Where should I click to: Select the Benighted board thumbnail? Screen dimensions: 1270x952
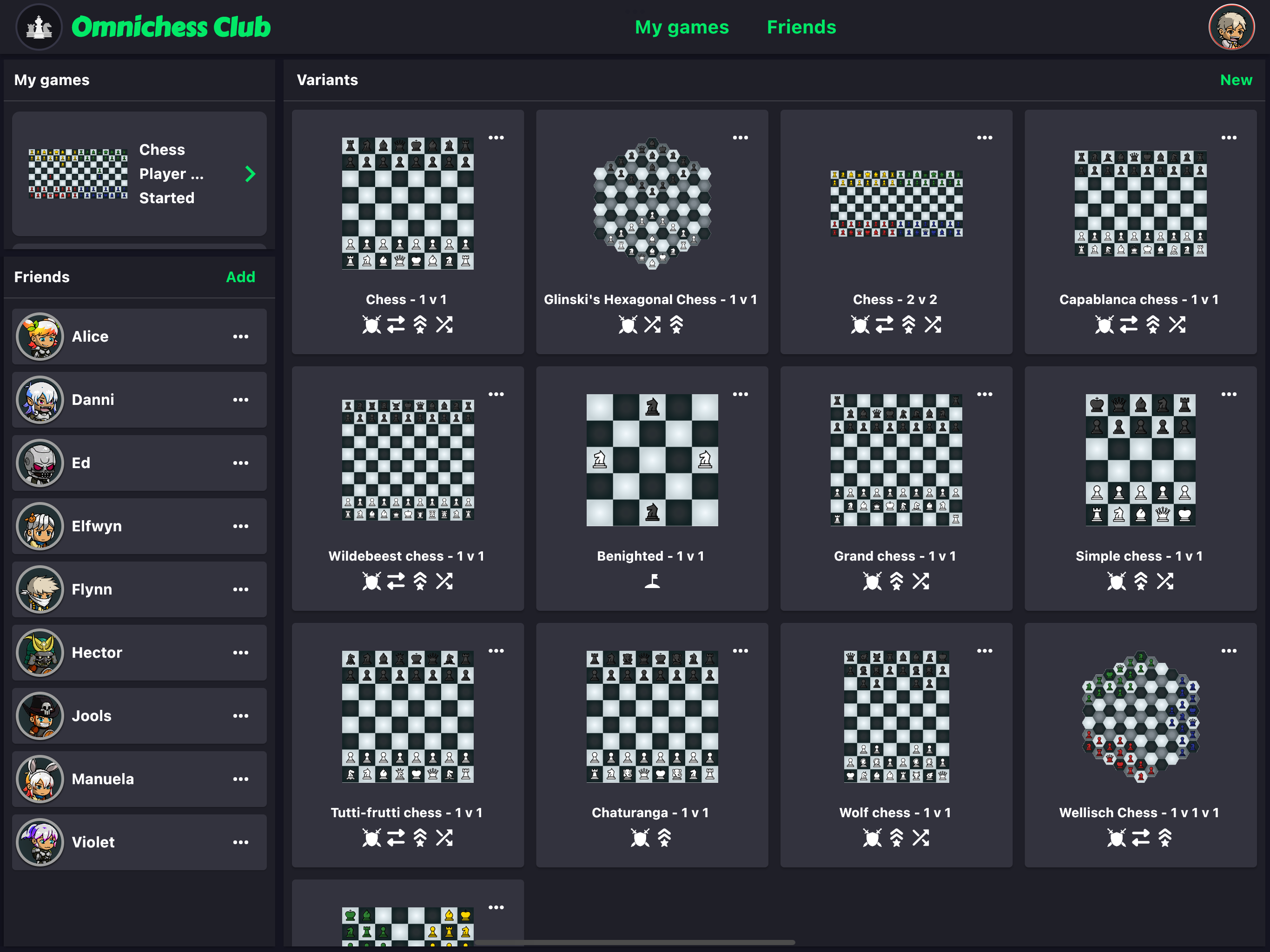click(652, 460)
